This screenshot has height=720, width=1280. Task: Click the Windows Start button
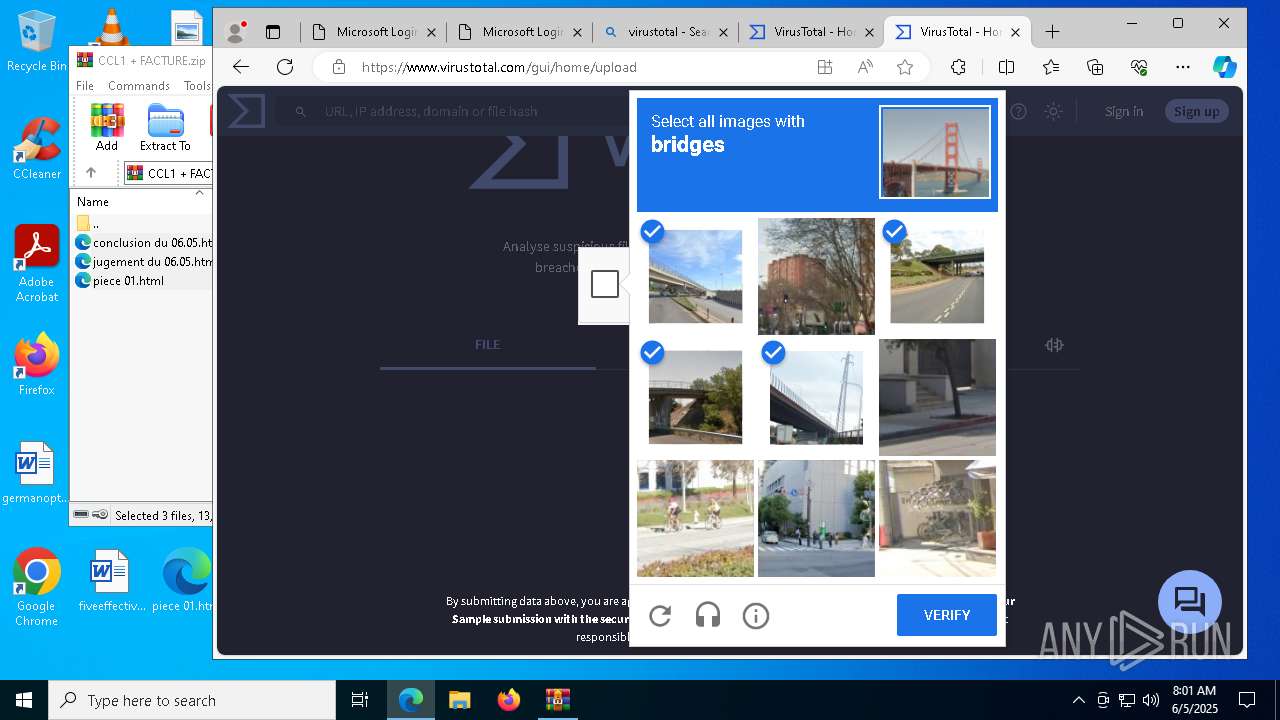tap(24, 700)
